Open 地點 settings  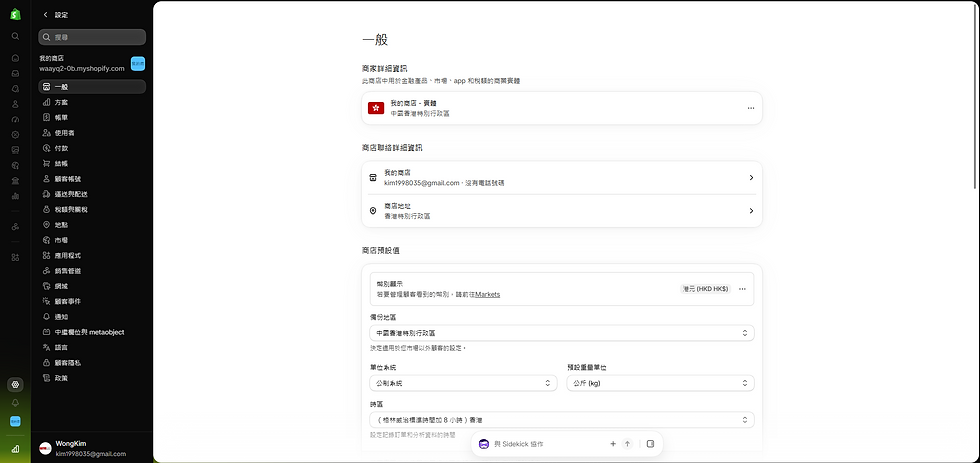tap(92, 224)
